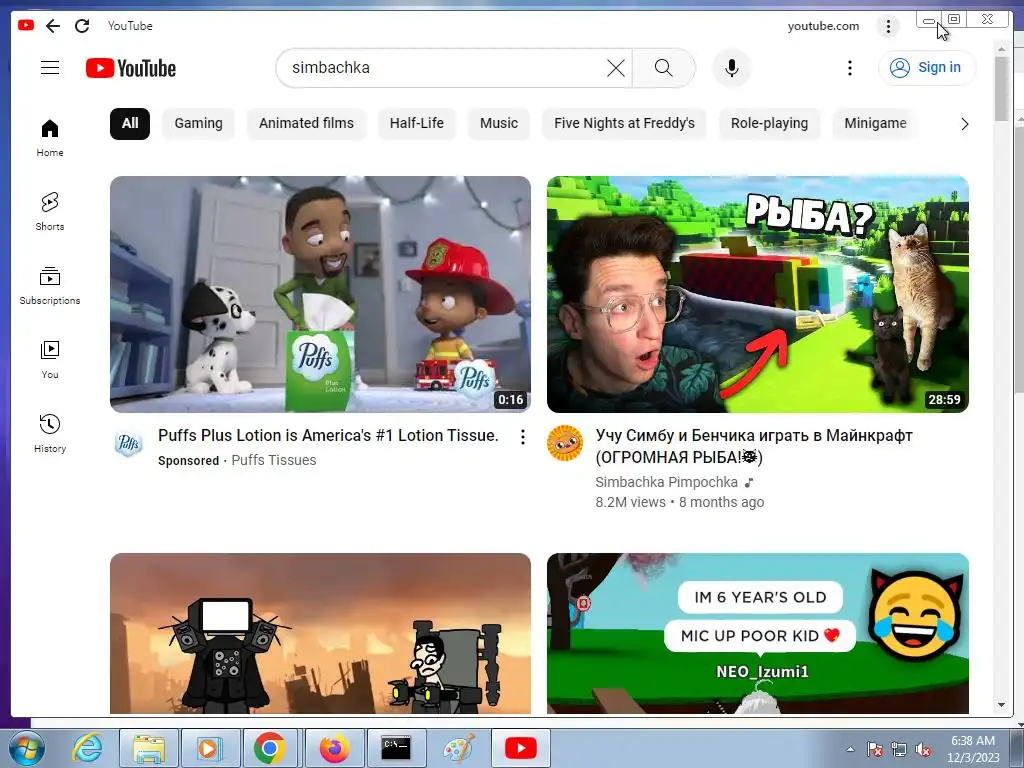Open the Puffs Tissues advertiser link
The width and height of the screenshot is (1024, 768).
coord(274,460)
